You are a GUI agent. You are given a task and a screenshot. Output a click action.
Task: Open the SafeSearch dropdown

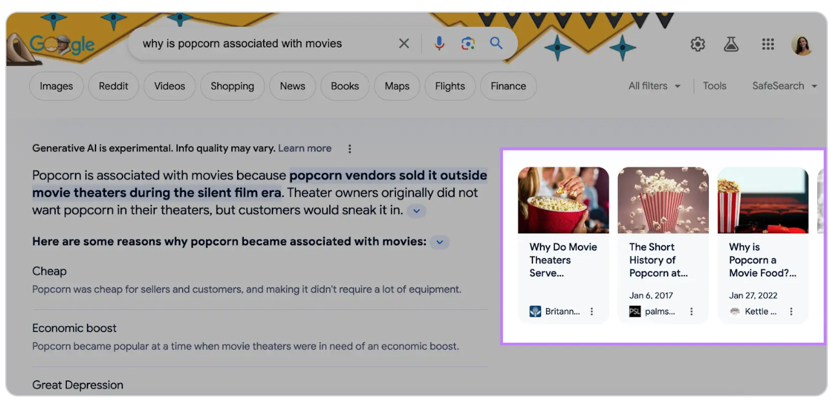[x=784, y=86]
